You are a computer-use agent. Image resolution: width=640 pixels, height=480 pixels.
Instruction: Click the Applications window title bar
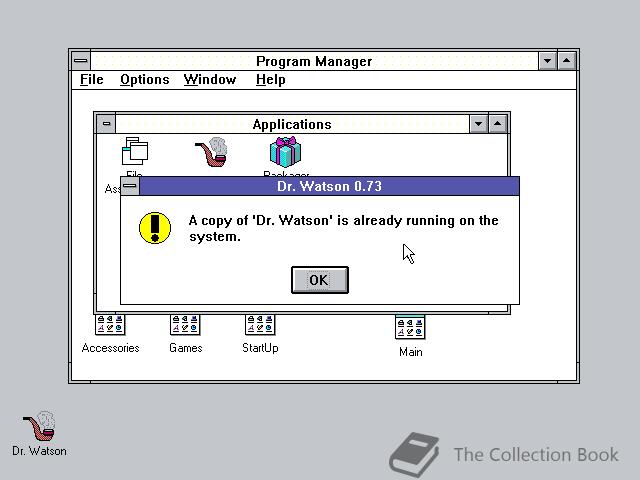coord(292,124)
